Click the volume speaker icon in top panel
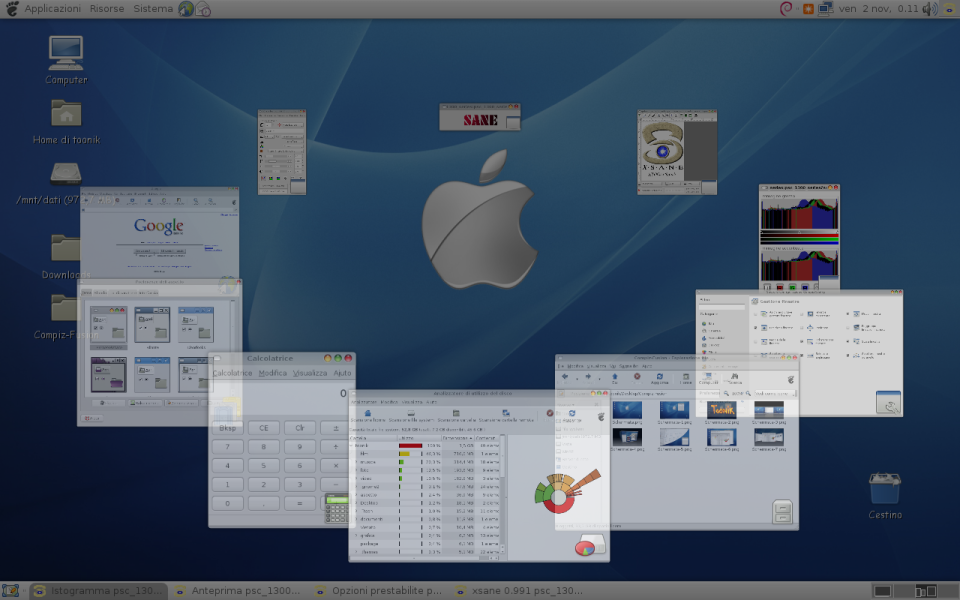 [x=930, y=9]
